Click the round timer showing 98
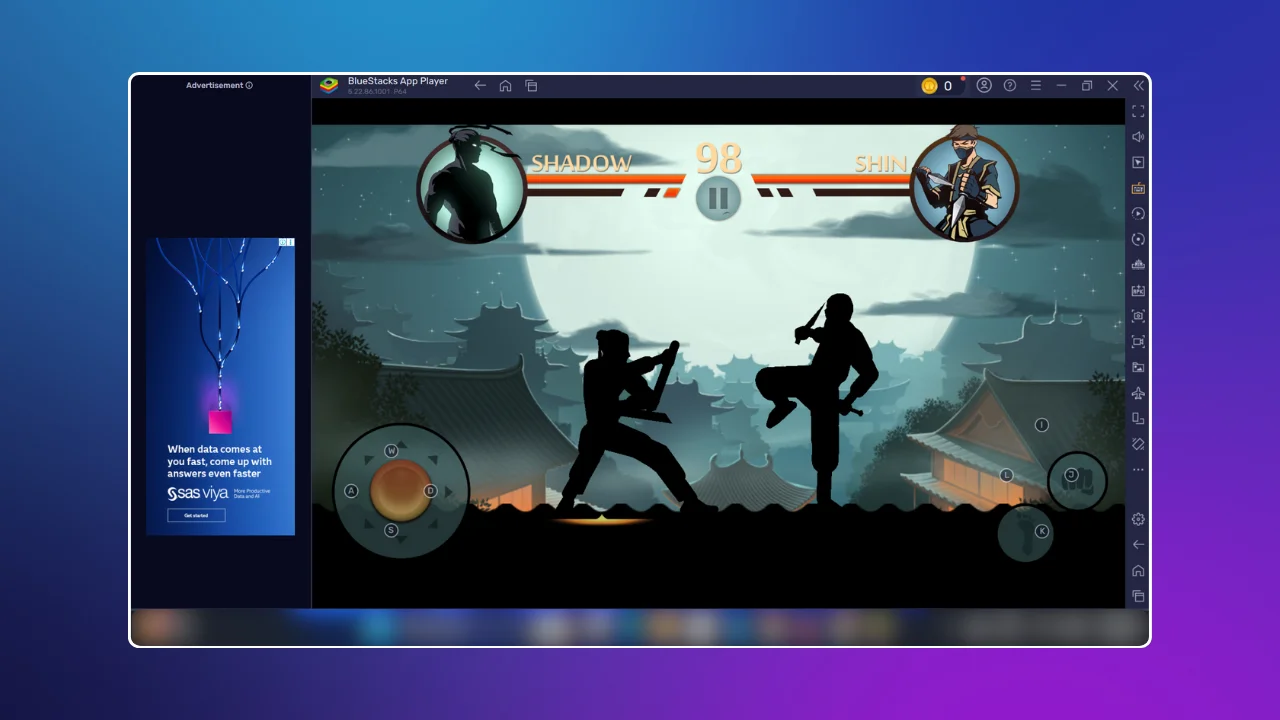Image resolution: width=1280 pixels, height=720 pixels. (719, 159)
